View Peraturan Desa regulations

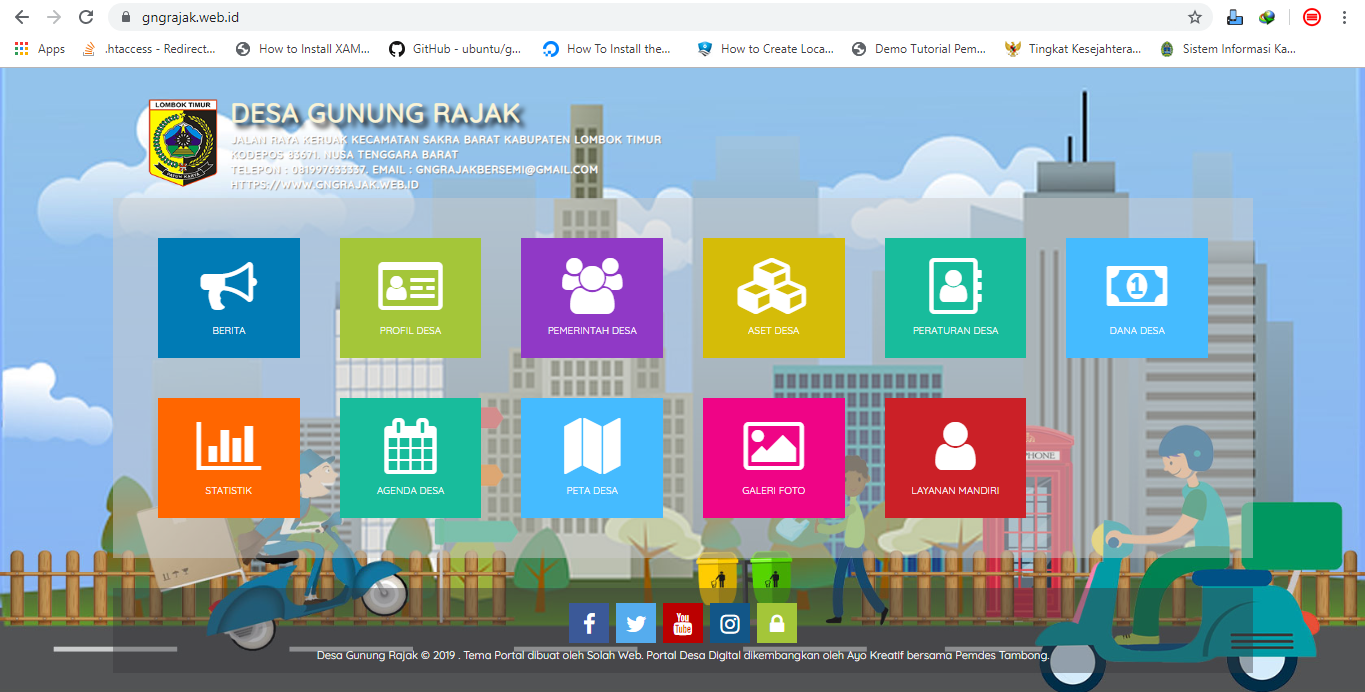tap(955, 297)
